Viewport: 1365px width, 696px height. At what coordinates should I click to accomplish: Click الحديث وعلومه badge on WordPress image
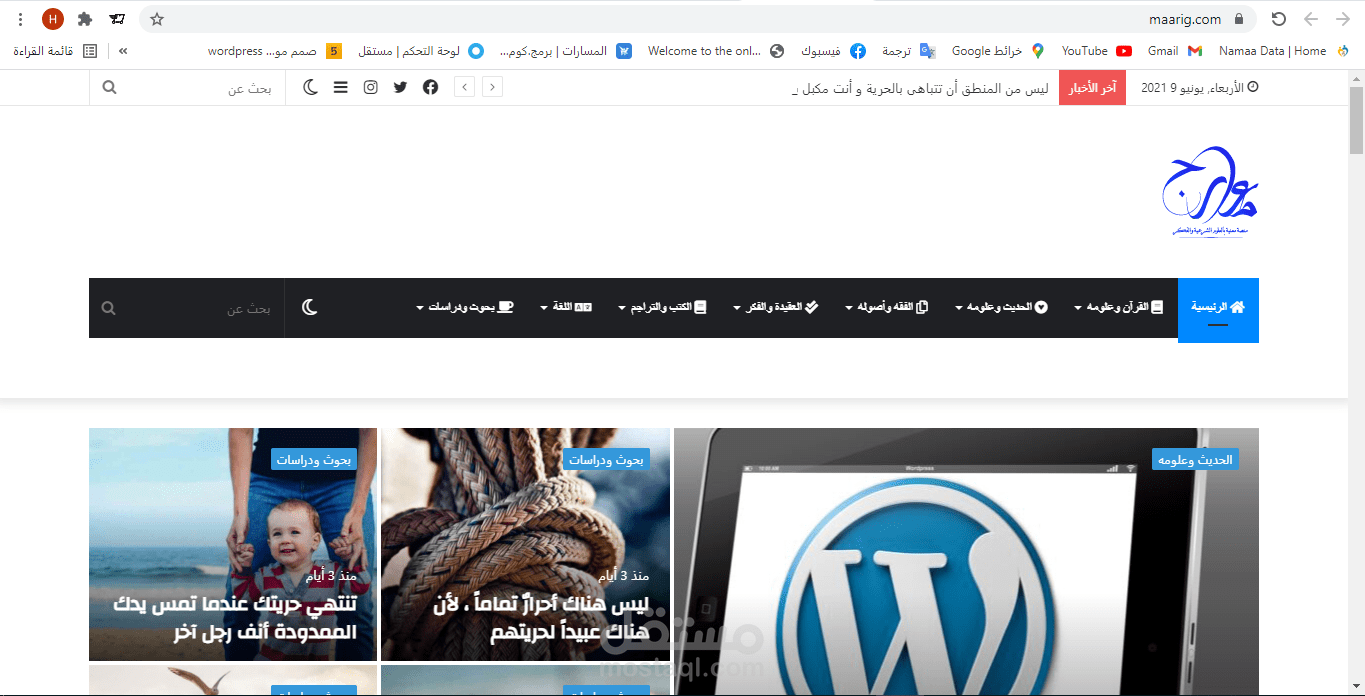tap(1195, 459)
